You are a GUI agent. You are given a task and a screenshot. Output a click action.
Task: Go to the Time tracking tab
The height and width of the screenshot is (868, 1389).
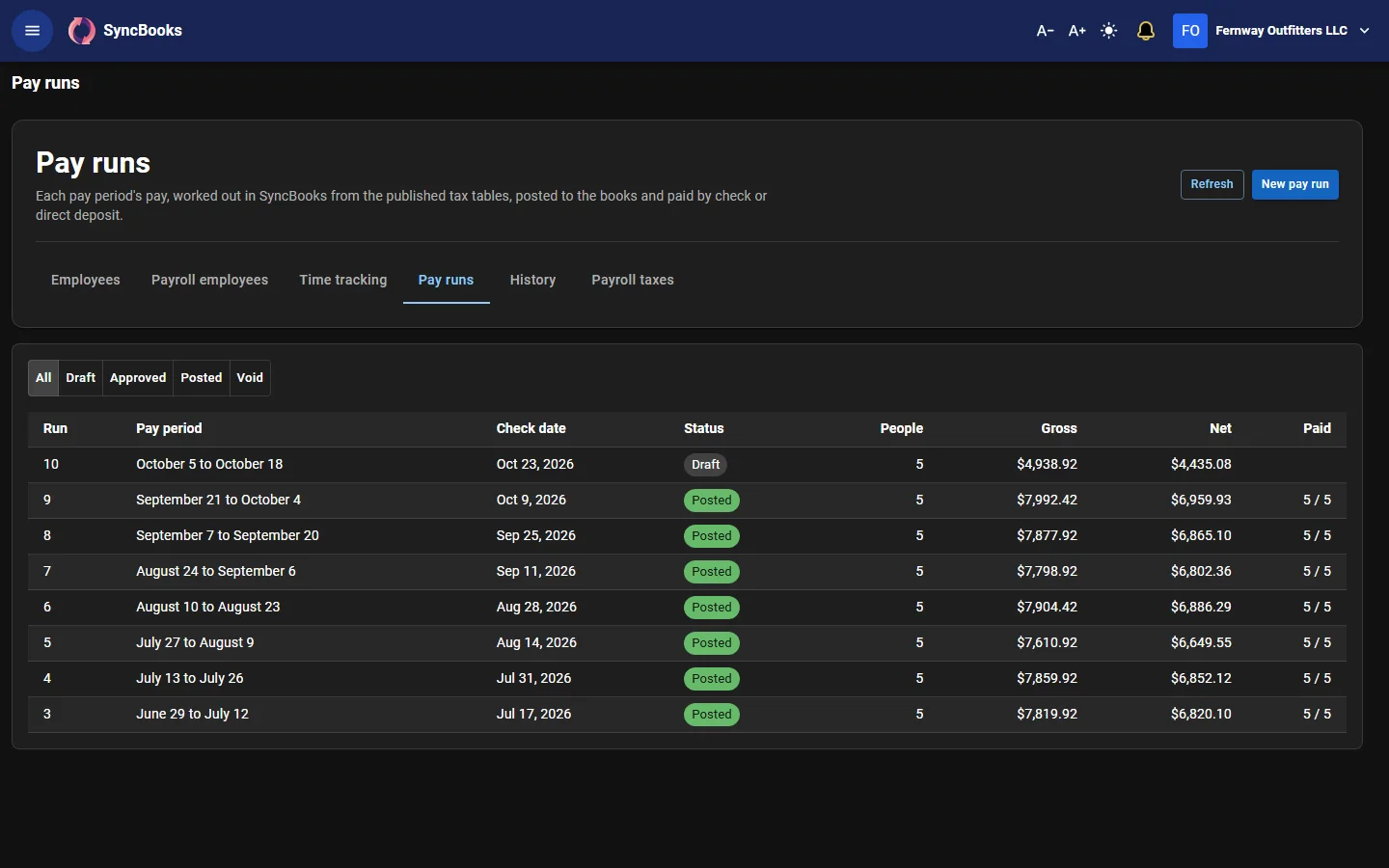tap(343, 280)
